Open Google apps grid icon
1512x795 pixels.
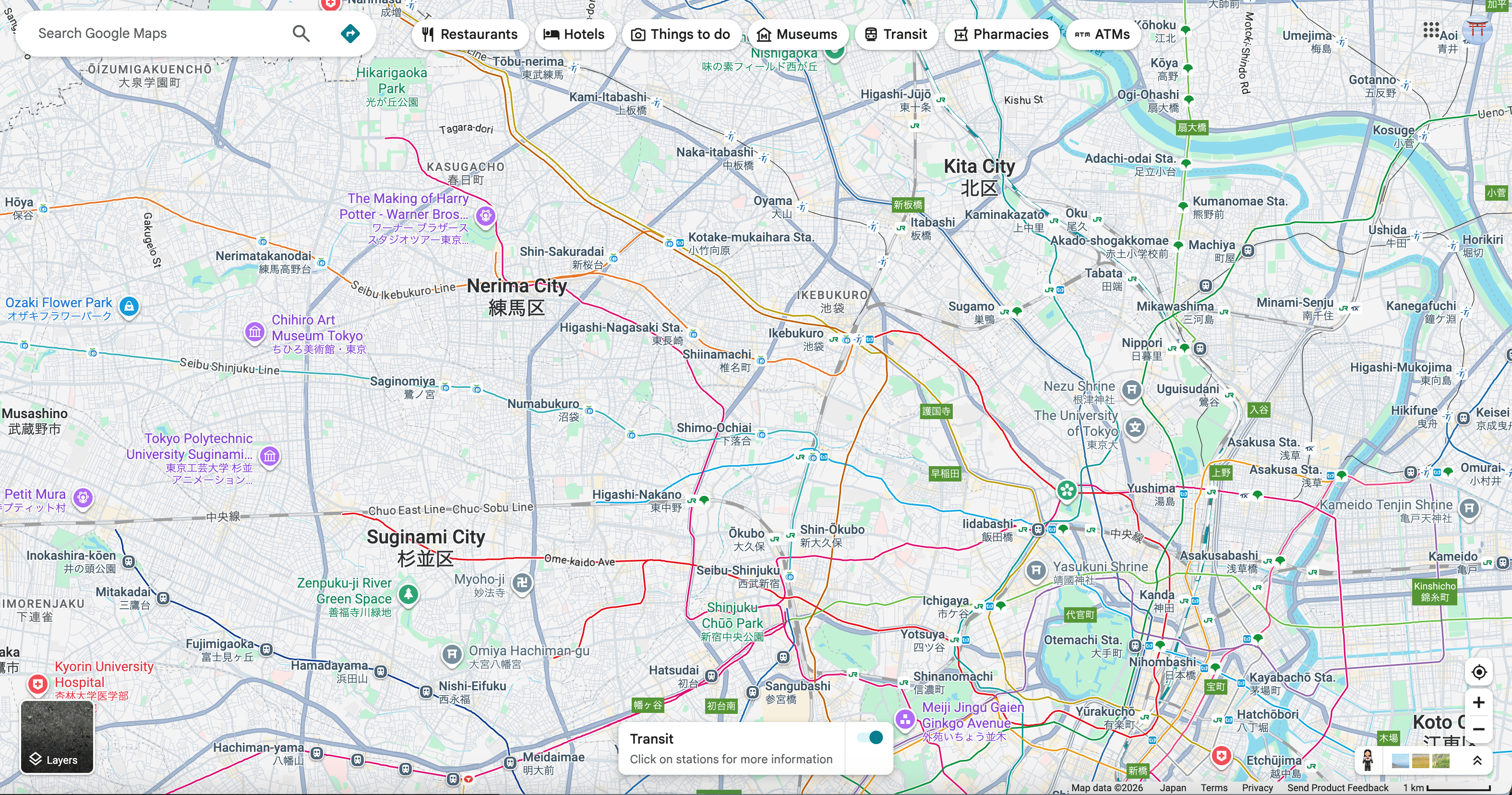pyautogui.click(x=1431, y=29)
